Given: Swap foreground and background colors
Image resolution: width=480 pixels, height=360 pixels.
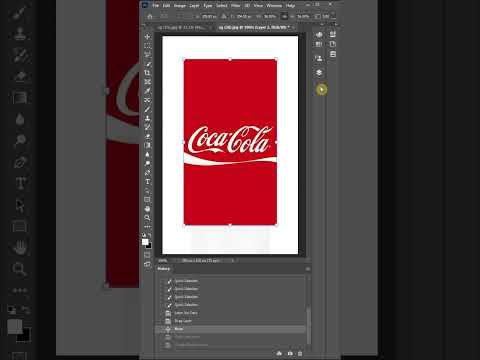Looking at the screenshot, I should click(x=150, y=235).
